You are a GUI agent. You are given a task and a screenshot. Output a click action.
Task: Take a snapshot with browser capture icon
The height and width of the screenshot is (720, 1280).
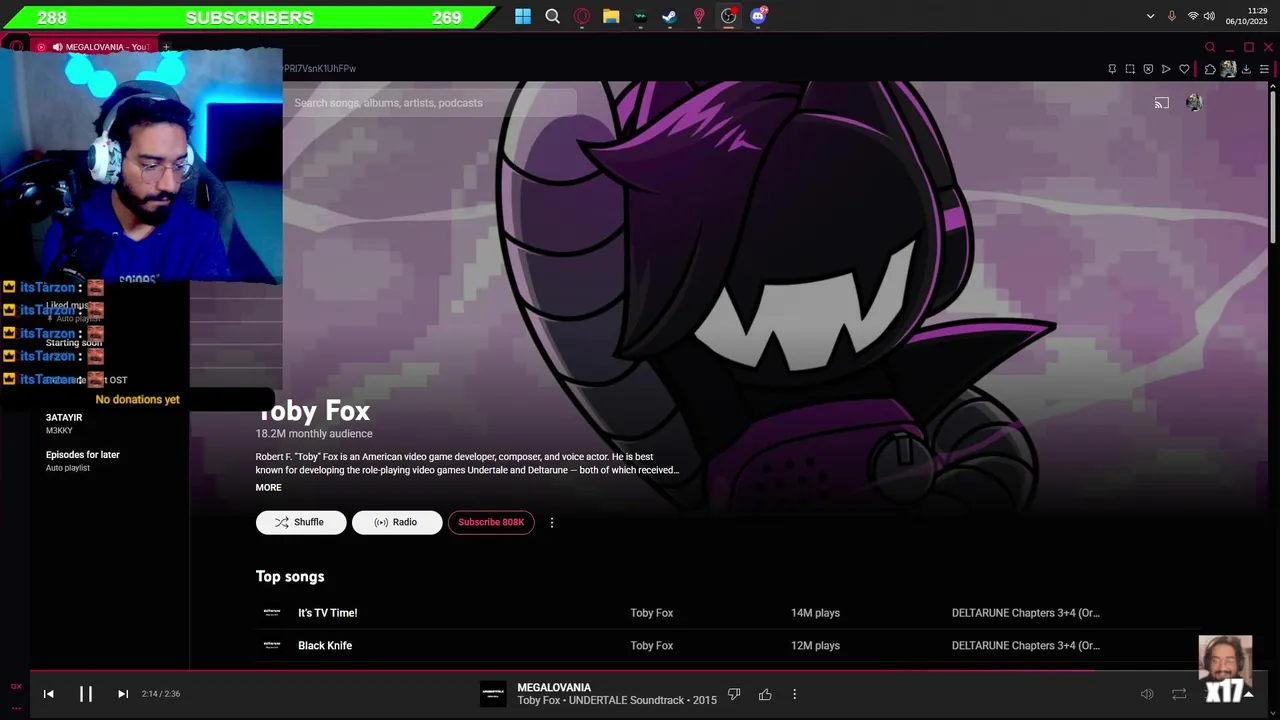1130,69
